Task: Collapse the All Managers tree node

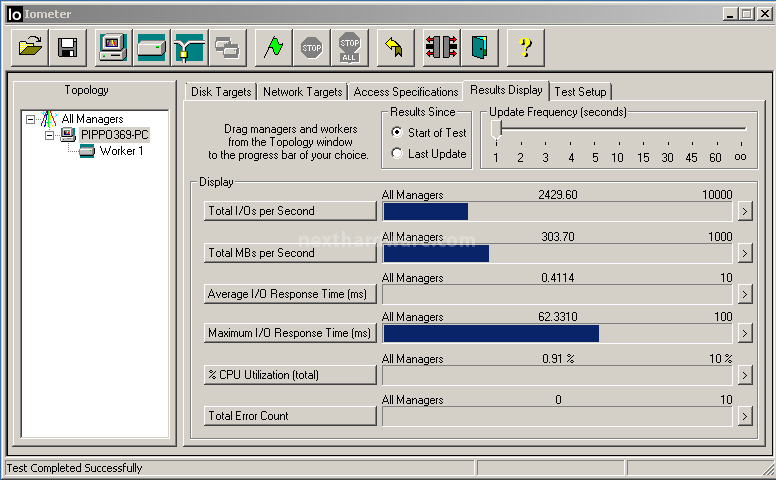Action: (31, 119)
